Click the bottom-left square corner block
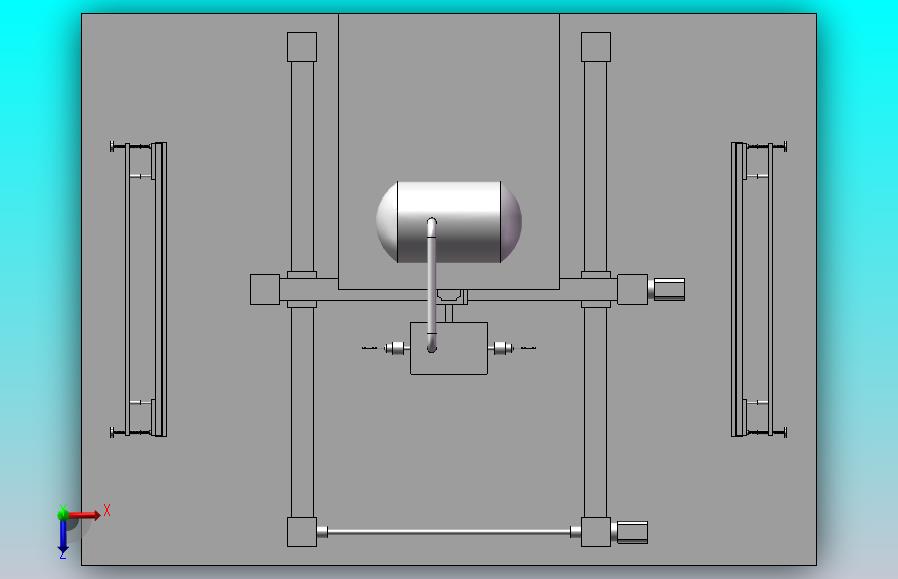This screenshot has width=898, height=579. (302, 532)
